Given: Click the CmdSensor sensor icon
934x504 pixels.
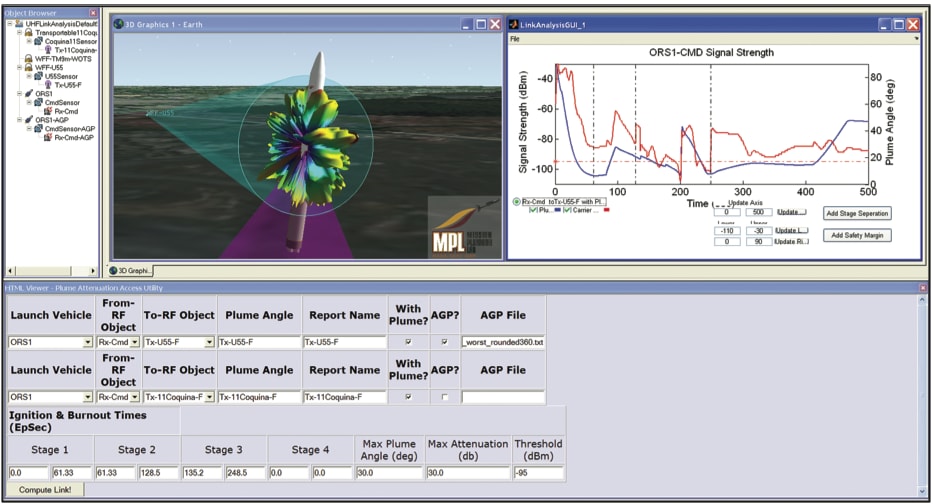Looking at the screenshot, I should coord(39,102).
